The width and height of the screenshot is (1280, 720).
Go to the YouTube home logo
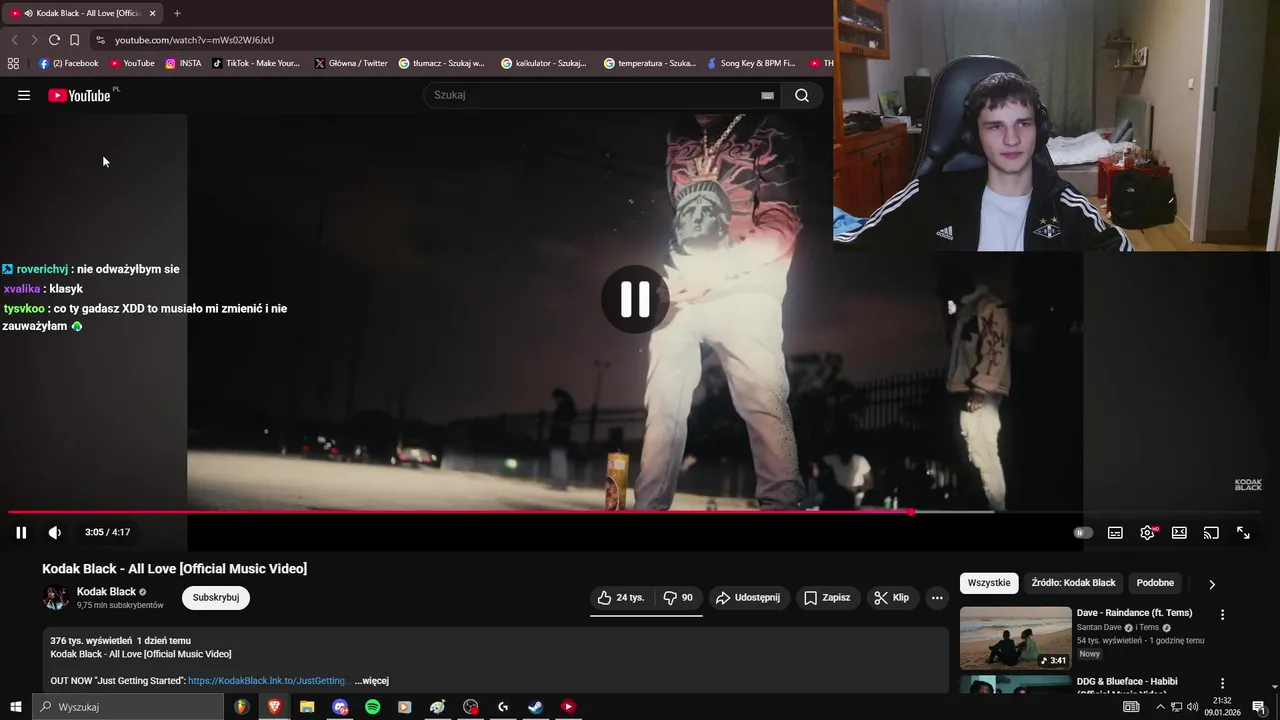coord(79,95)
